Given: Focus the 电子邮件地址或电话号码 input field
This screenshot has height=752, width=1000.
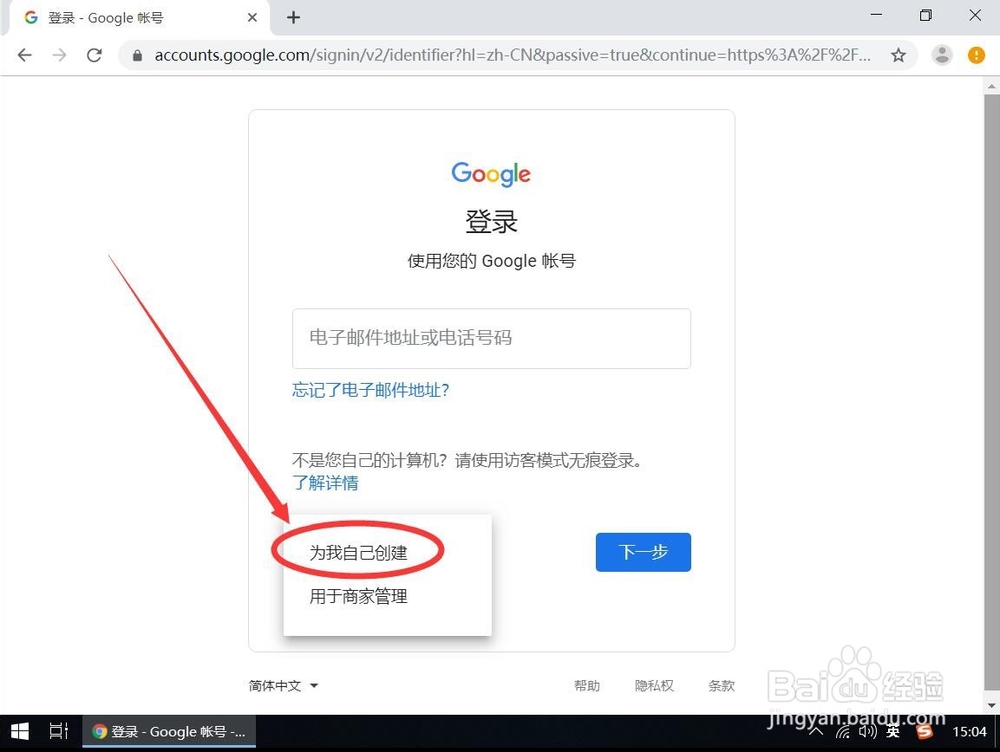Looking at the screenshot, I should click(491, 338).
